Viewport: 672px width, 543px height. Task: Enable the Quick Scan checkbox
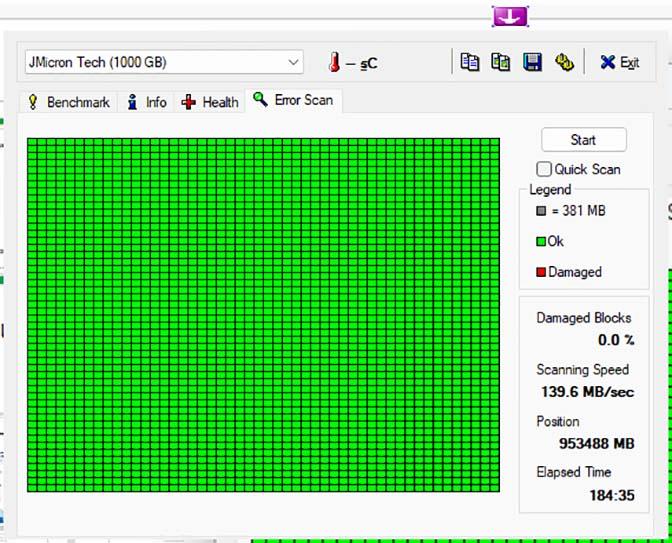tap(544, 169)
